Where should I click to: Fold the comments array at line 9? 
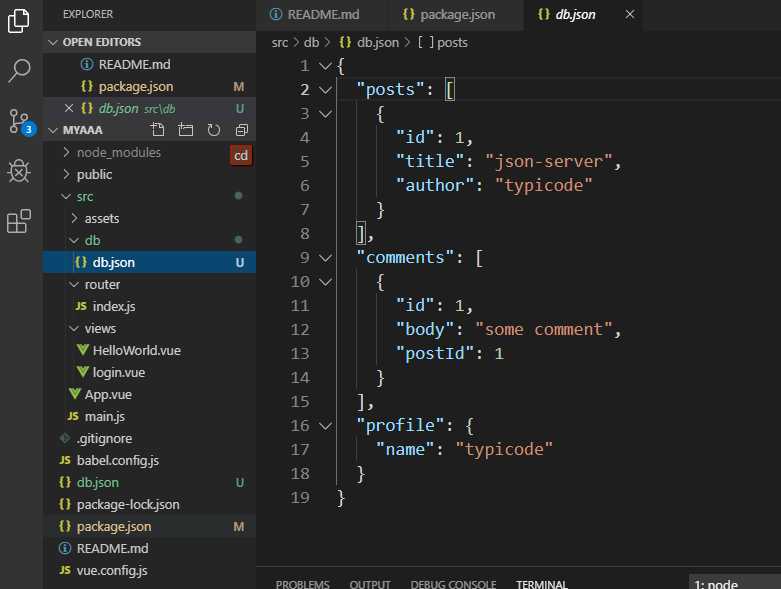coord(325,257)
